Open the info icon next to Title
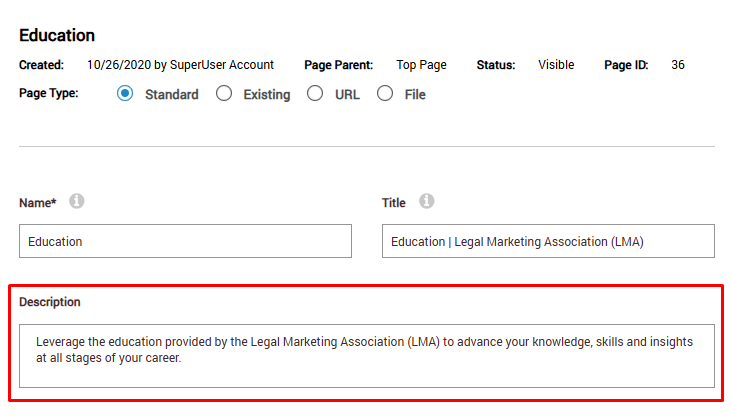This screenshot has height=416, width=731. pyautogui.click(x=426, y=201)
